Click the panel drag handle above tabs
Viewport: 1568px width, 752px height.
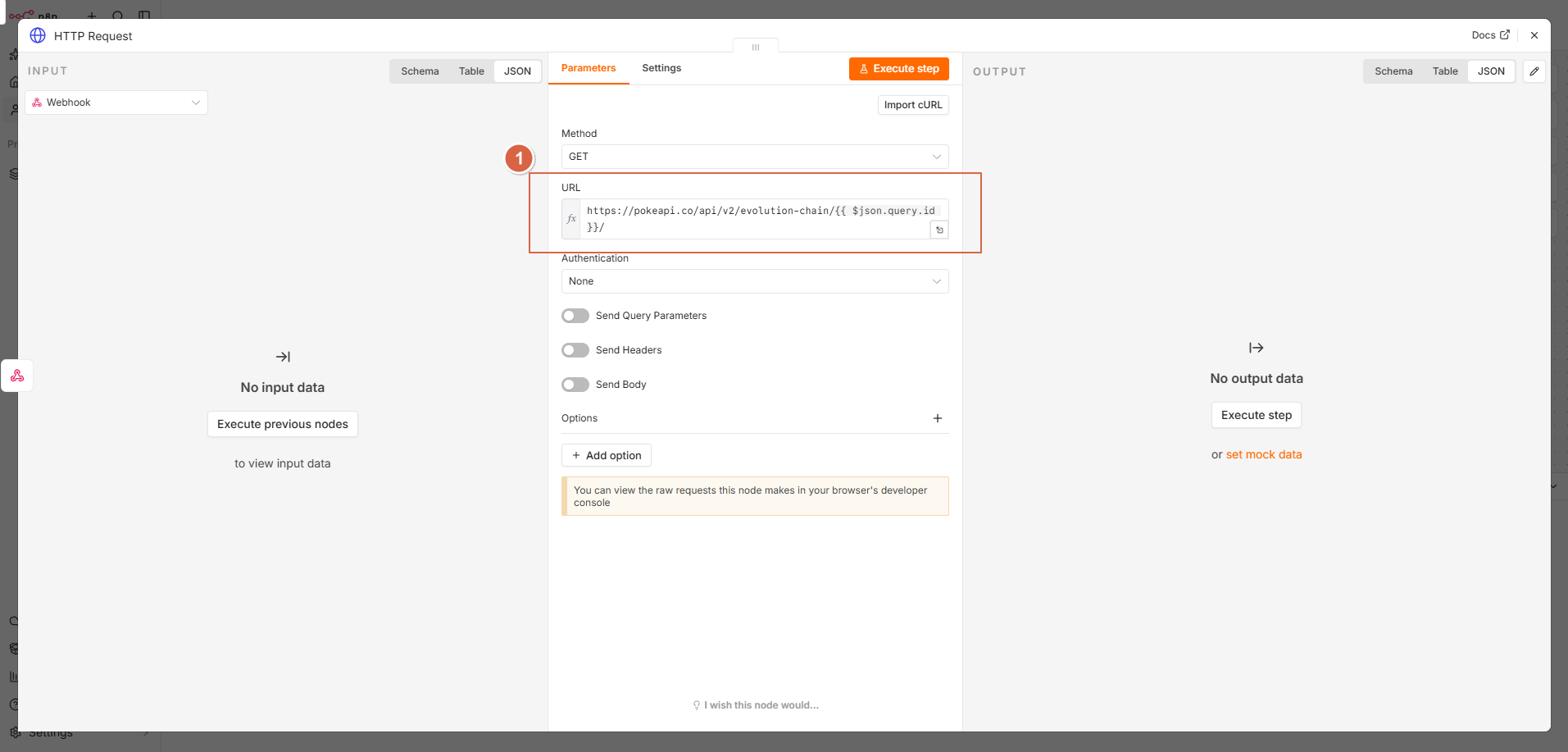click(756, 47)
